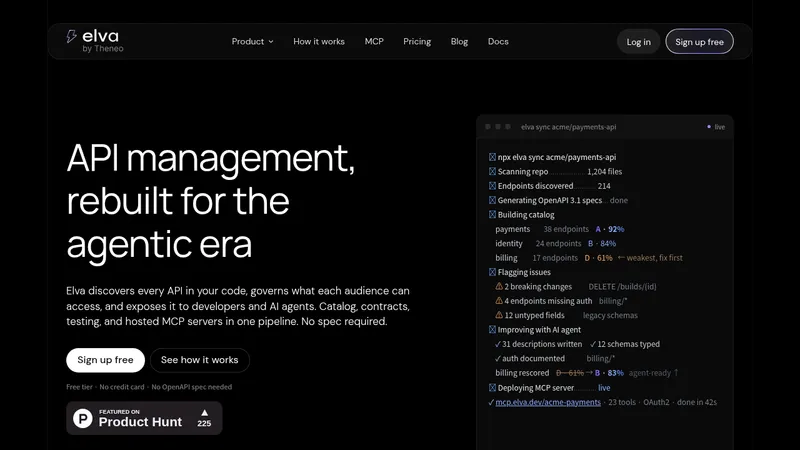Go to How it works page
The width and height of the screenshot is (800, 450).
pos(319,42)
